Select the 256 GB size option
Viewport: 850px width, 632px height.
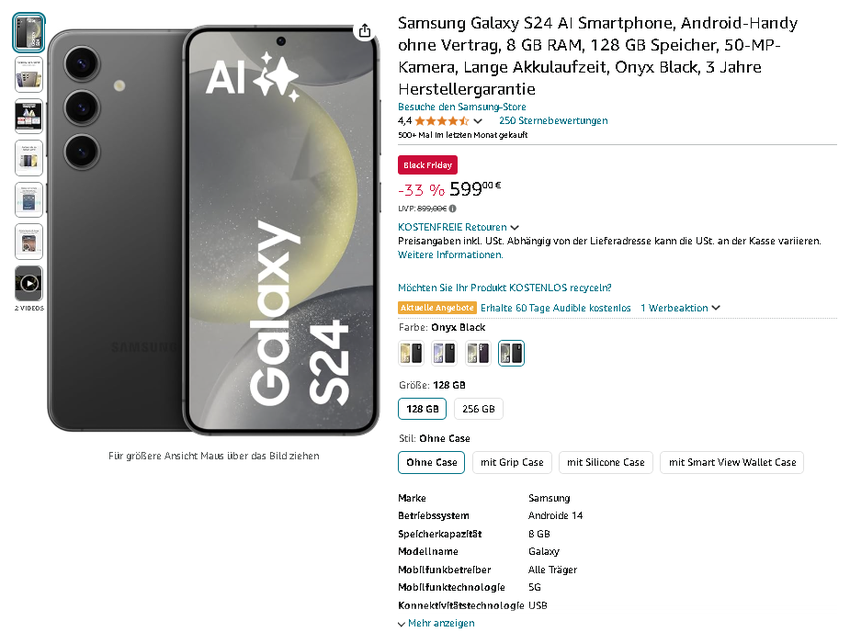[x=478, y=409]
